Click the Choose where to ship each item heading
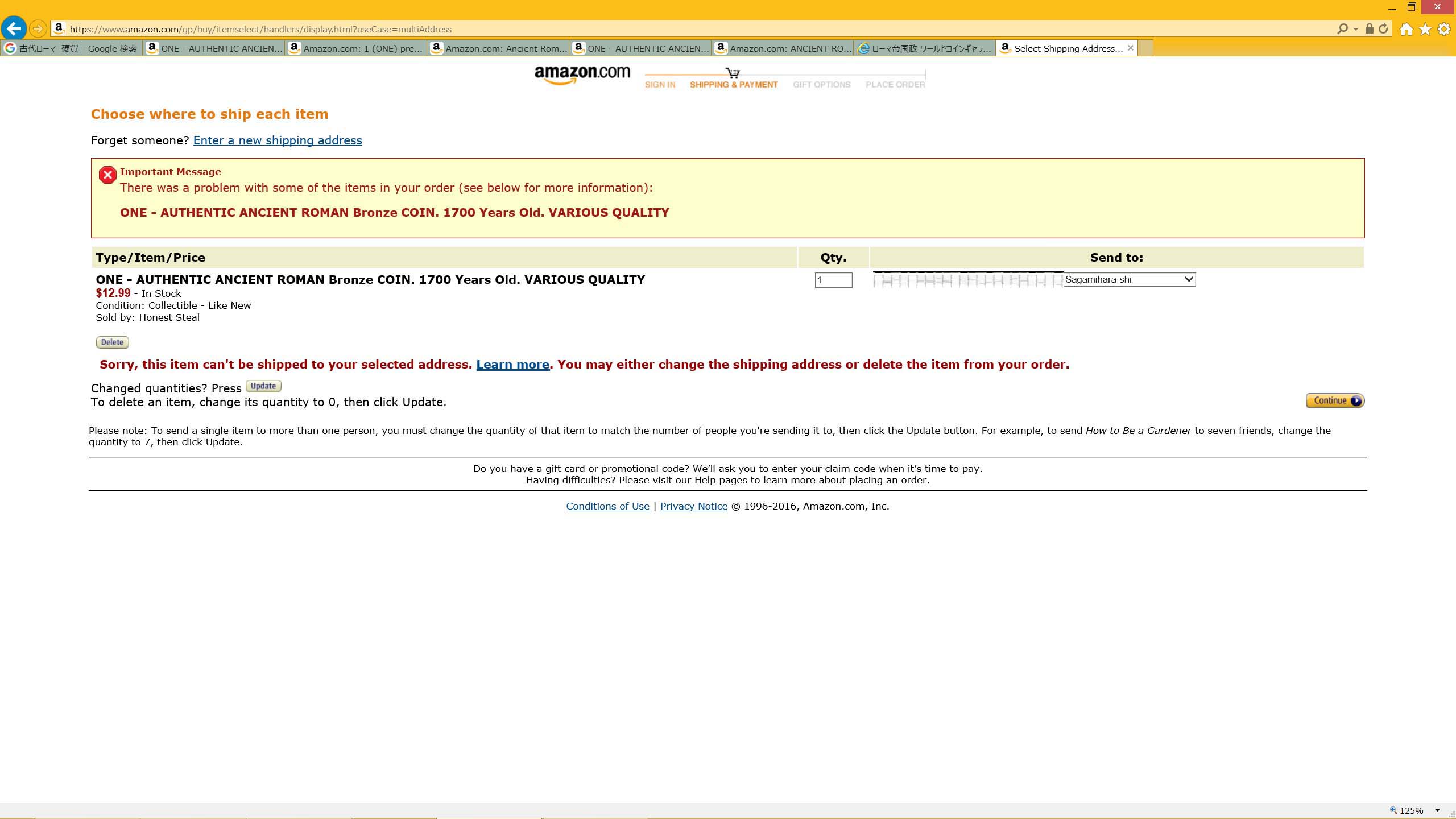 [209, 114]
